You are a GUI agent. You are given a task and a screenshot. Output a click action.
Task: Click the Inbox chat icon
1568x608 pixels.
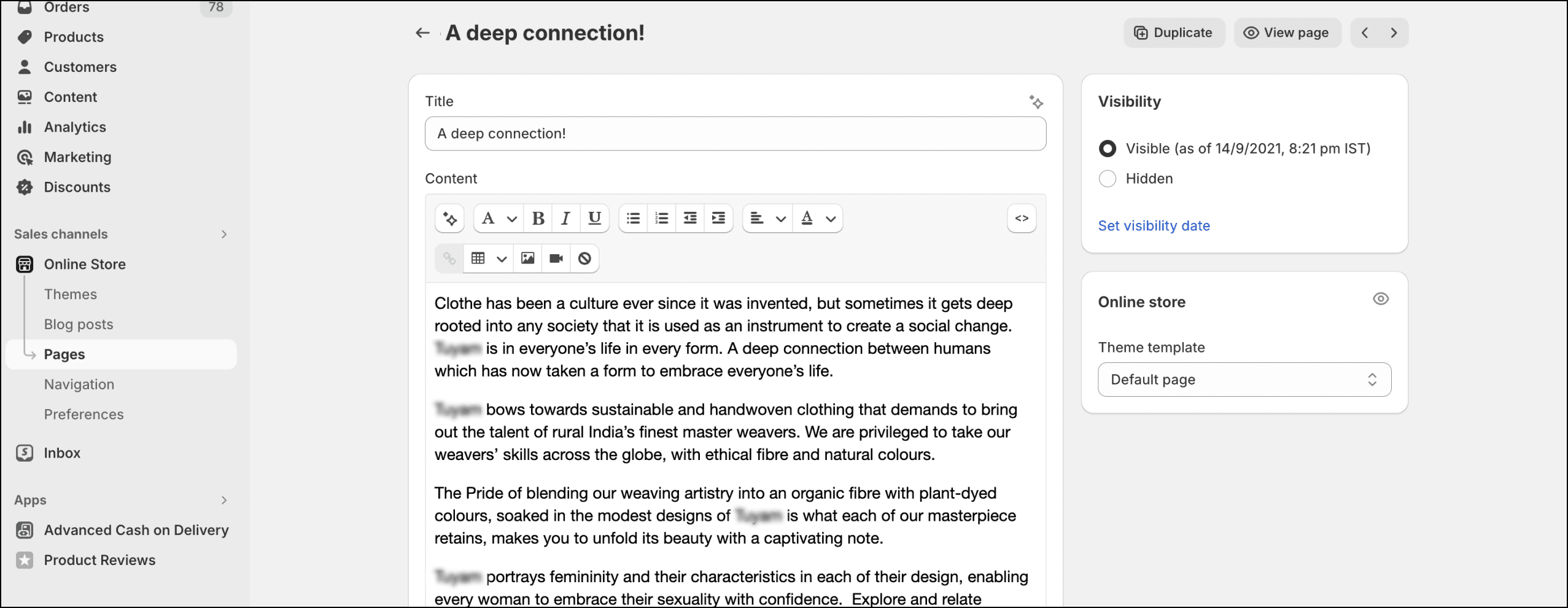(x=25, y=453)
